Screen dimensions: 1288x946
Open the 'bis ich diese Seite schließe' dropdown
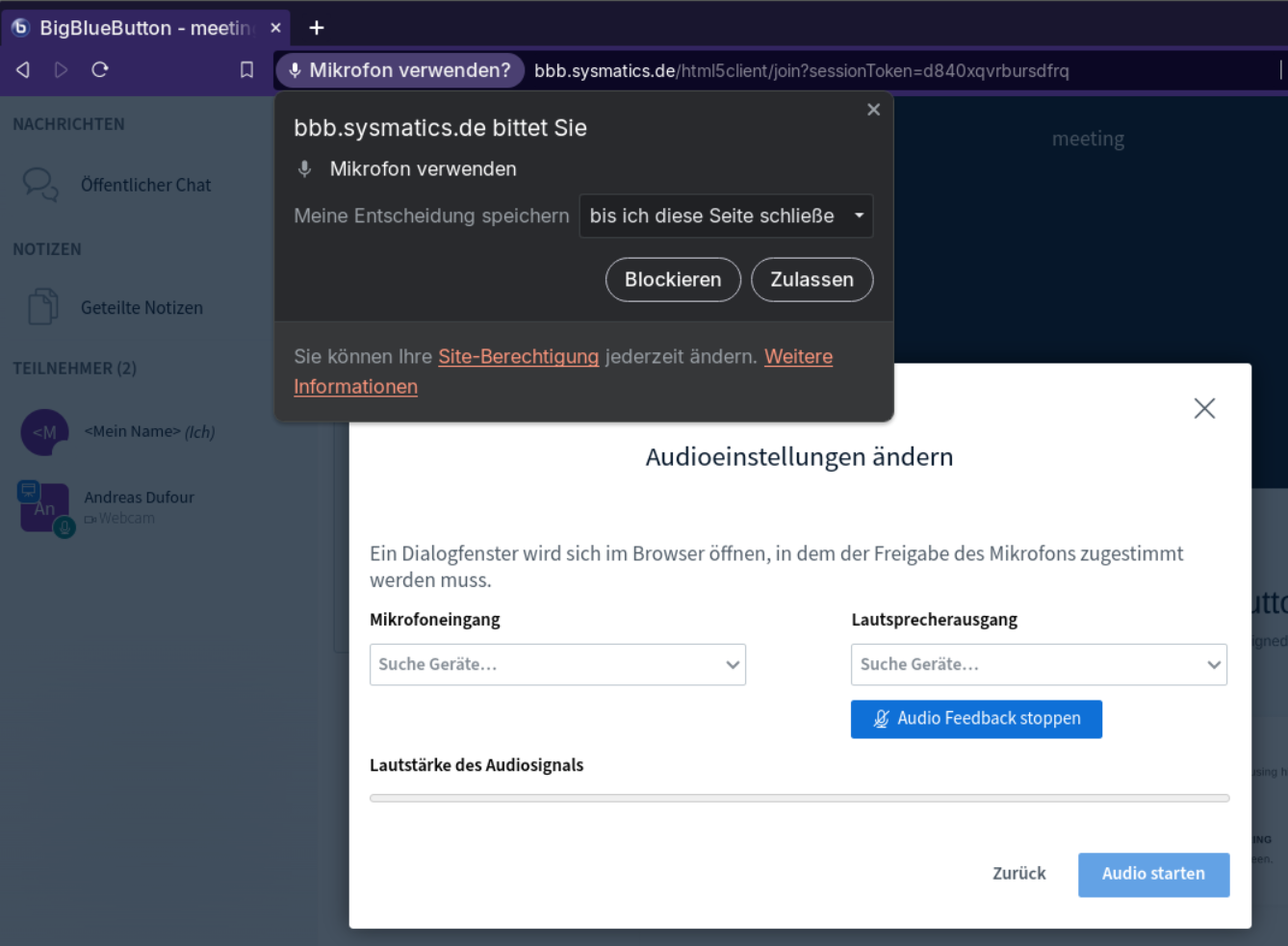pyautogui.click(x=726, y=216)
